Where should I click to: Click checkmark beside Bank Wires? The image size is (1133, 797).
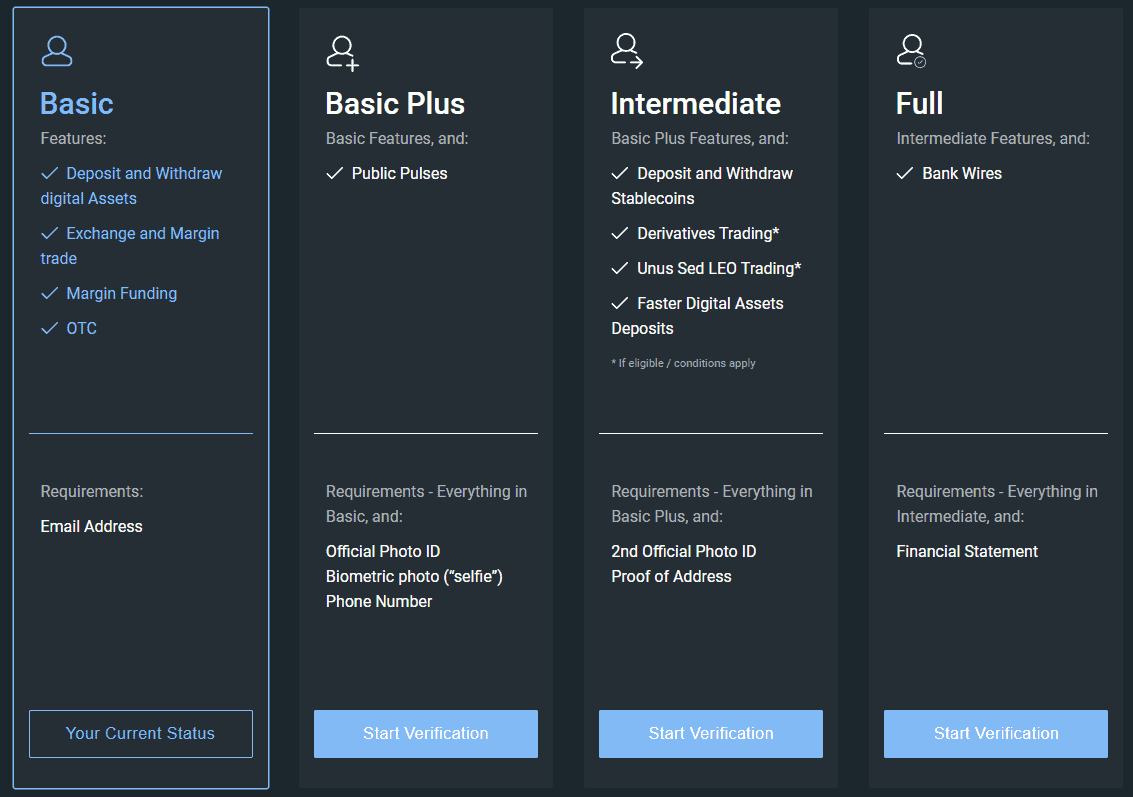[x=905, y=174]
